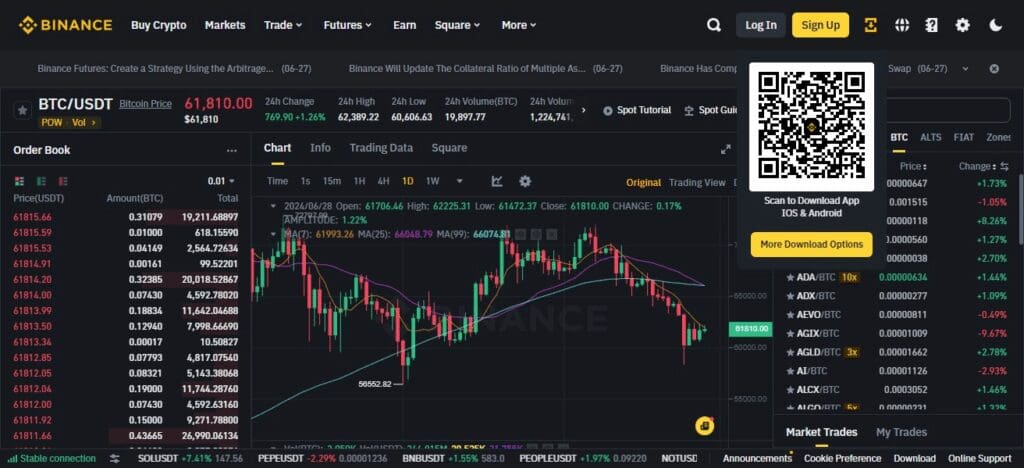The image size is (1024, 468).
Task: Click the Spot Tutorial play icon
Action: point(607,111)
